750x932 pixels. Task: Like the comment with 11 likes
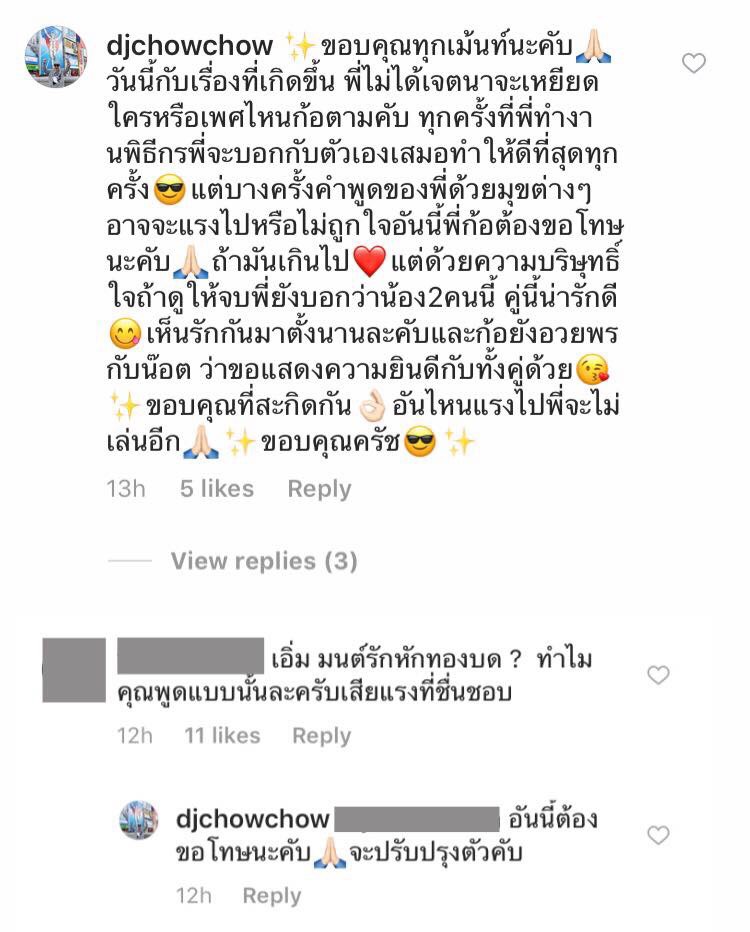point(658,675)
